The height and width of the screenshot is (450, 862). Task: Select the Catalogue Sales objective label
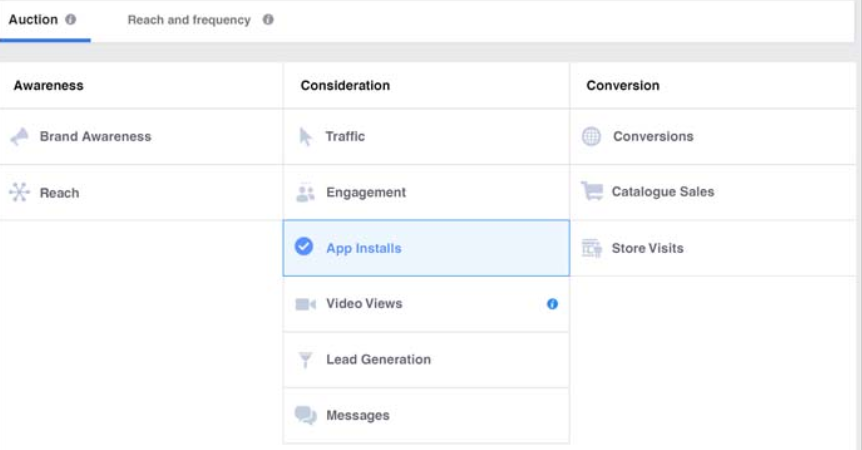[662, 192]
